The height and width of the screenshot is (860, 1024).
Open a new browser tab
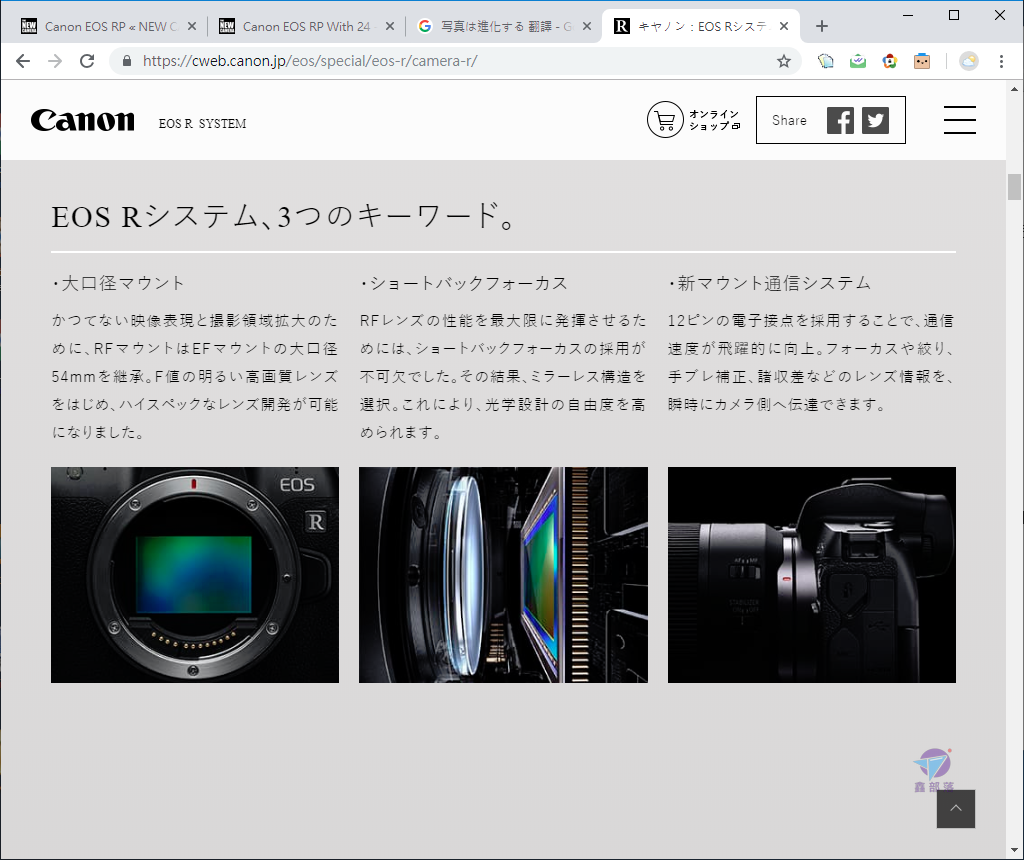coord(822,26)
